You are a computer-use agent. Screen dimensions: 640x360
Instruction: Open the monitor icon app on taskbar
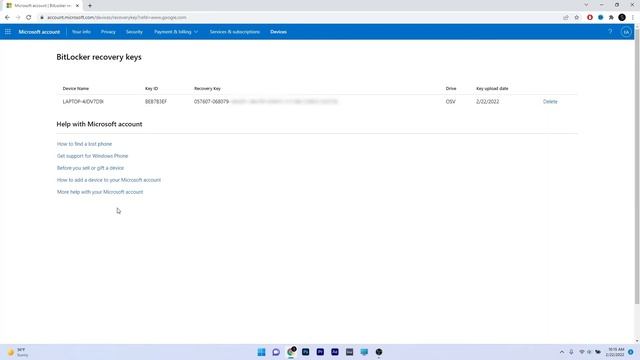[364, 352]
